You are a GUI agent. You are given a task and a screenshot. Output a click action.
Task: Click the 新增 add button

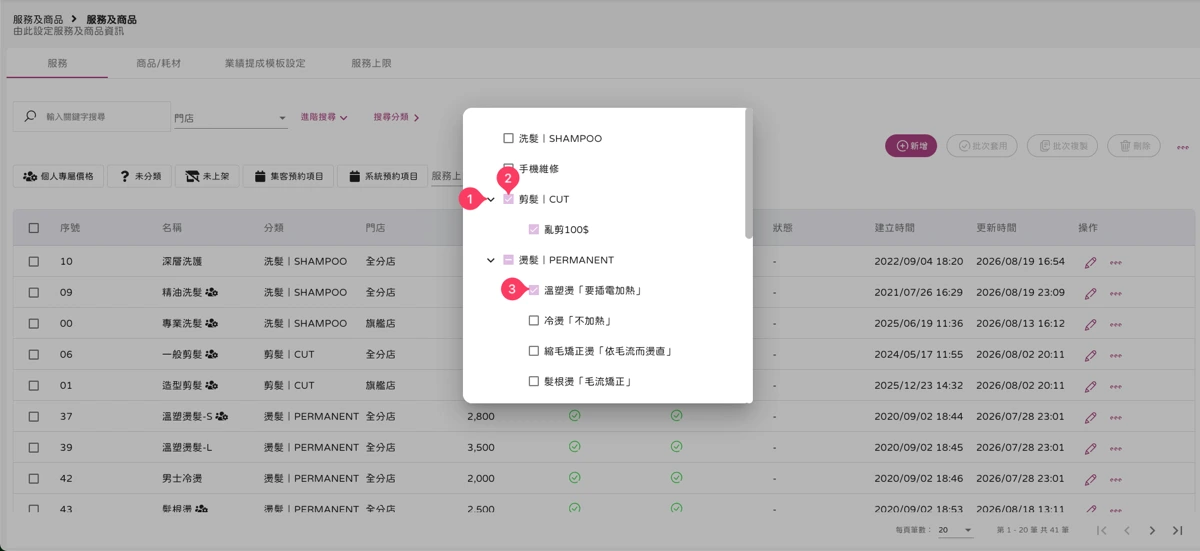(x=911, y=146)
